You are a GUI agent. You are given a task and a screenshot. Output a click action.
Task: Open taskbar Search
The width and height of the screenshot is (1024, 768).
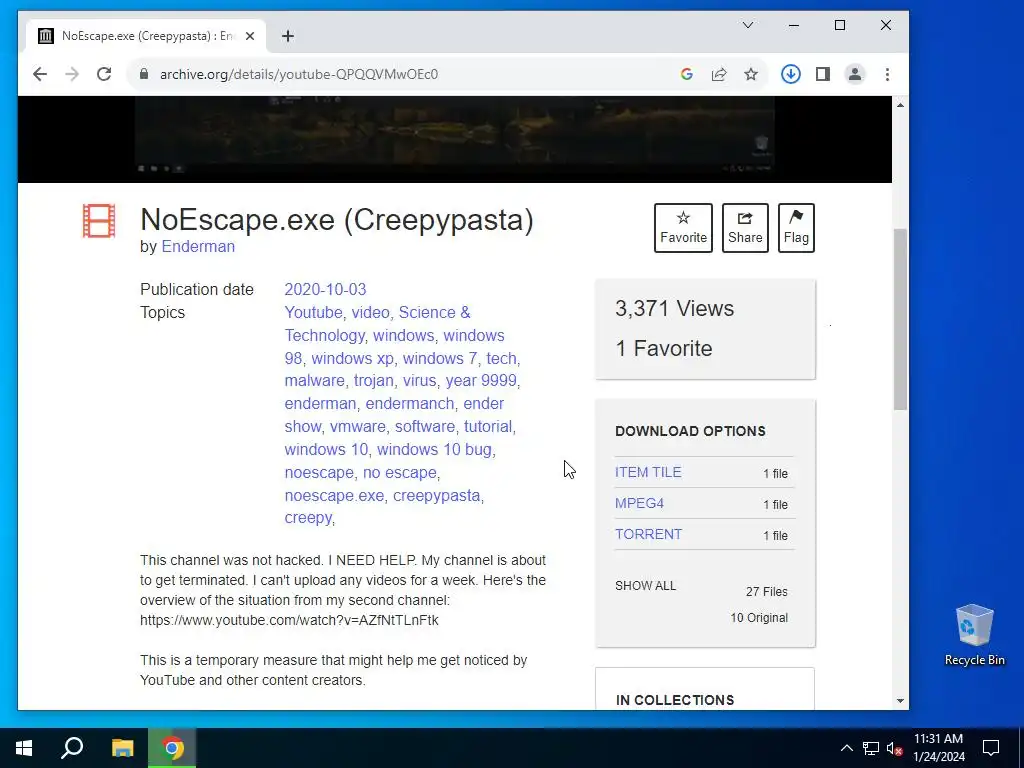(x=72, y=748)
